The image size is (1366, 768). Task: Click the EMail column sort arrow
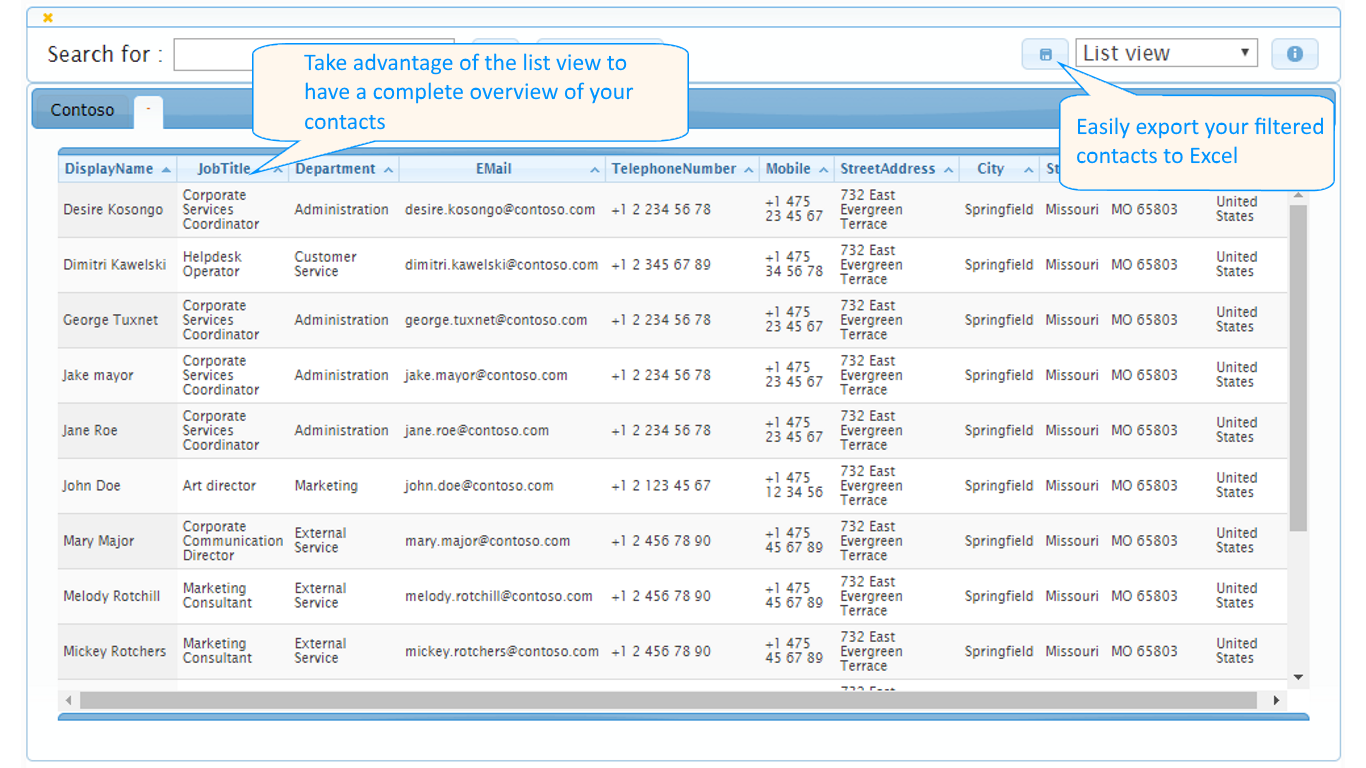point(592,168)
